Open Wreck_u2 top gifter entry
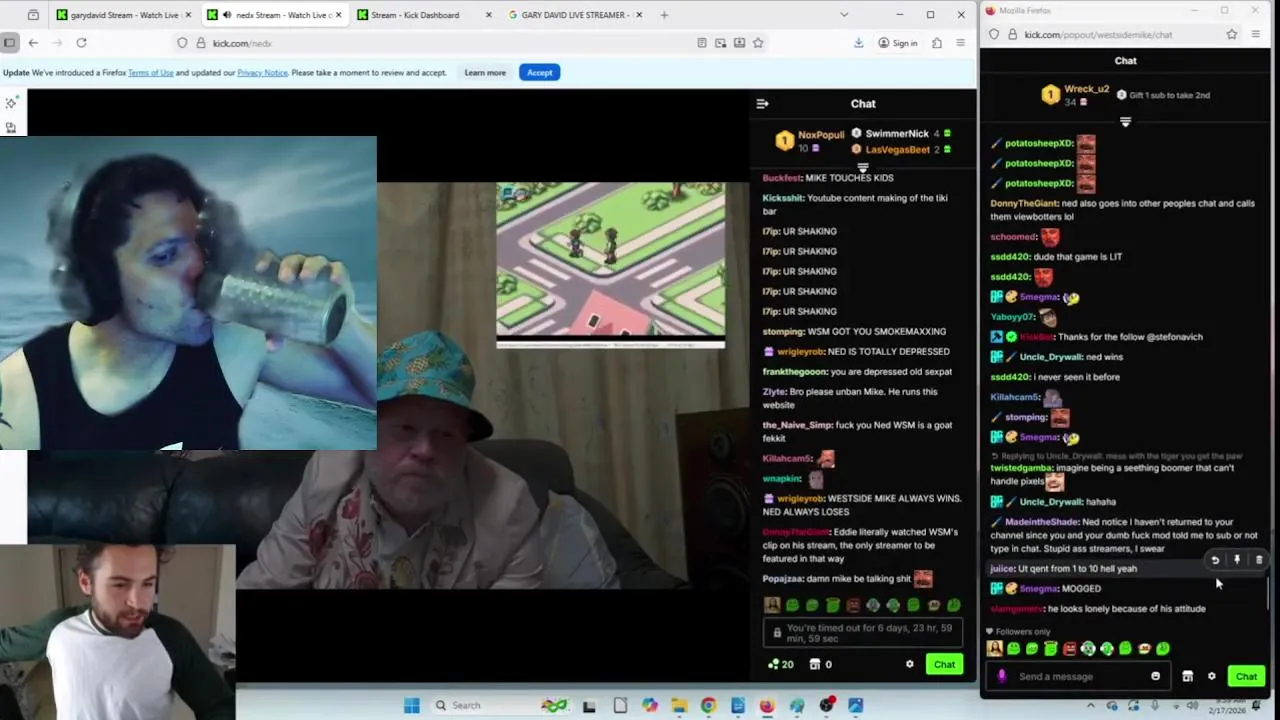 (x=1075, y=95)
